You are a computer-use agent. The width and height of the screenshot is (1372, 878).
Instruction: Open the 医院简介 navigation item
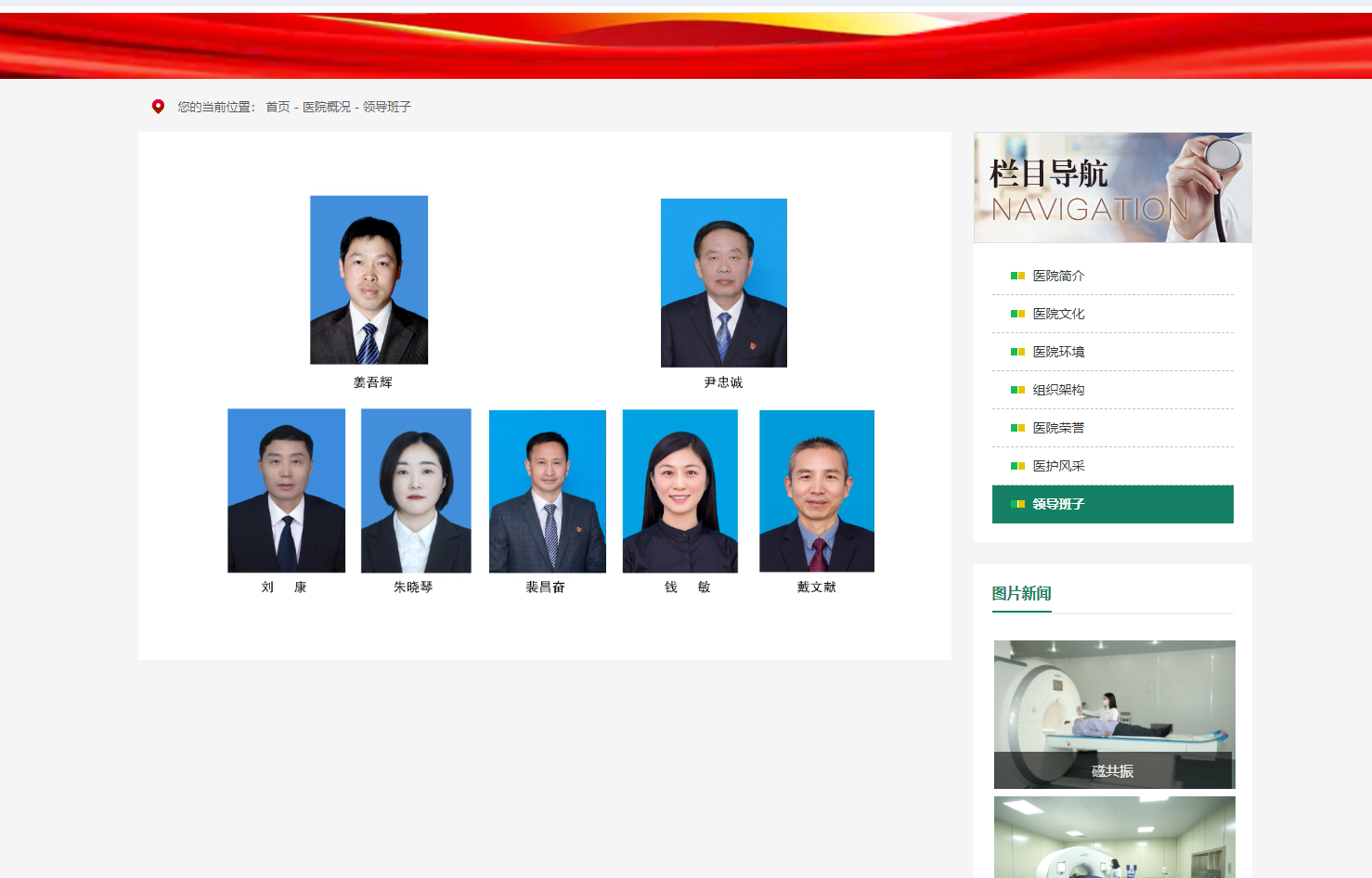tap(1113, 276)
